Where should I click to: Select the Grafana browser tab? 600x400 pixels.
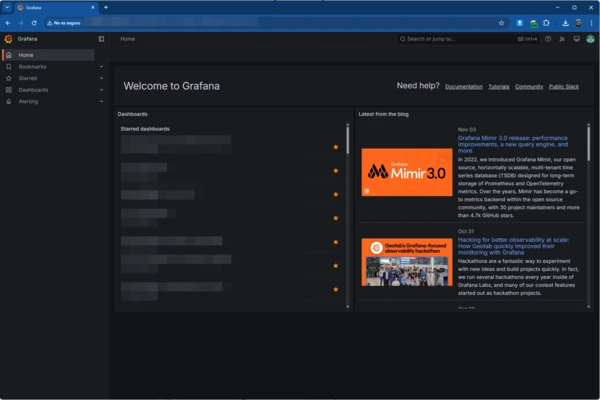(x=56, y=7)
